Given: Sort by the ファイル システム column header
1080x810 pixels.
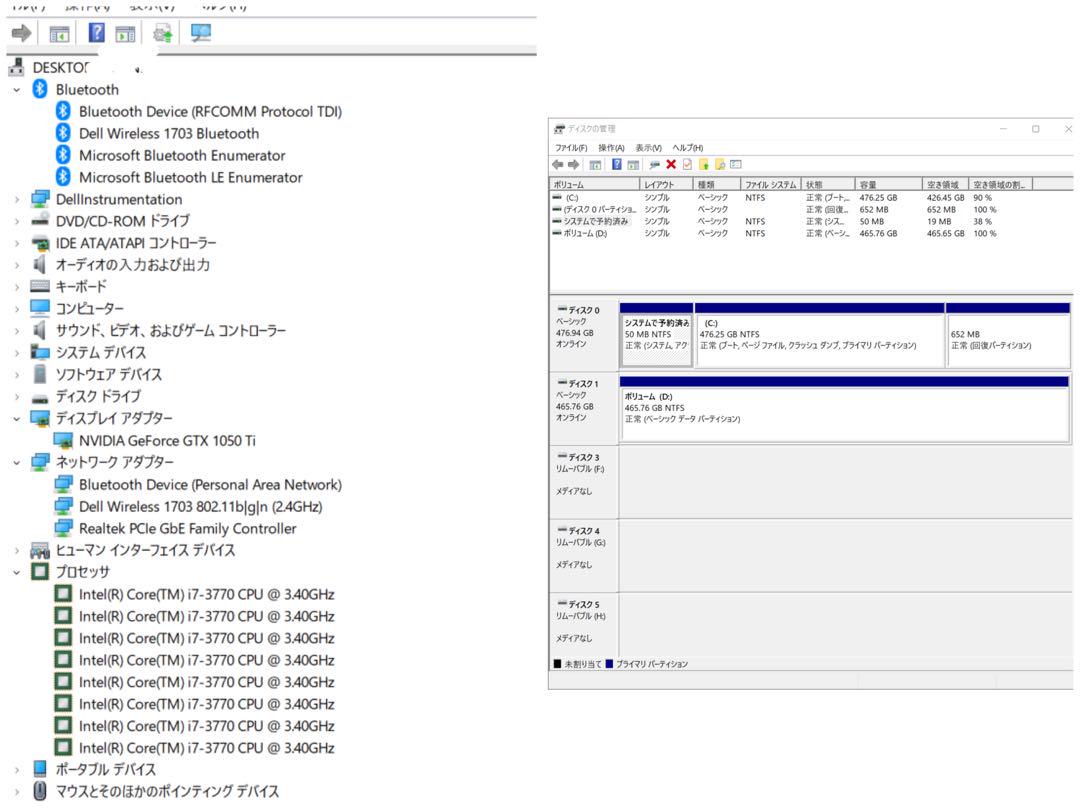Looking at the screenshot, I should (x=771, y=185).
